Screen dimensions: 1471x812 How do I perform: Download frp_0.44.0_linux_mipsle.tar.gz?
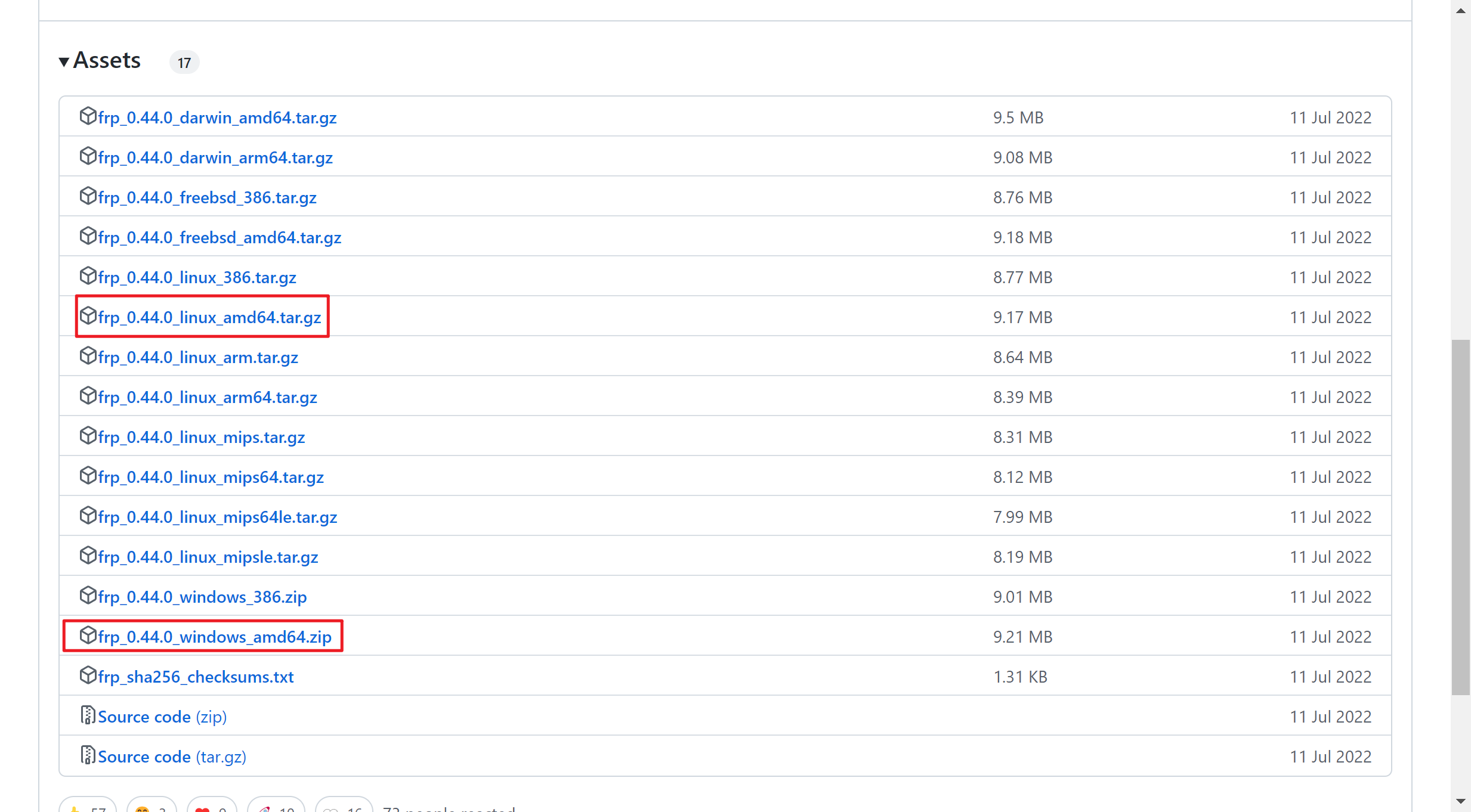[208, 557]
